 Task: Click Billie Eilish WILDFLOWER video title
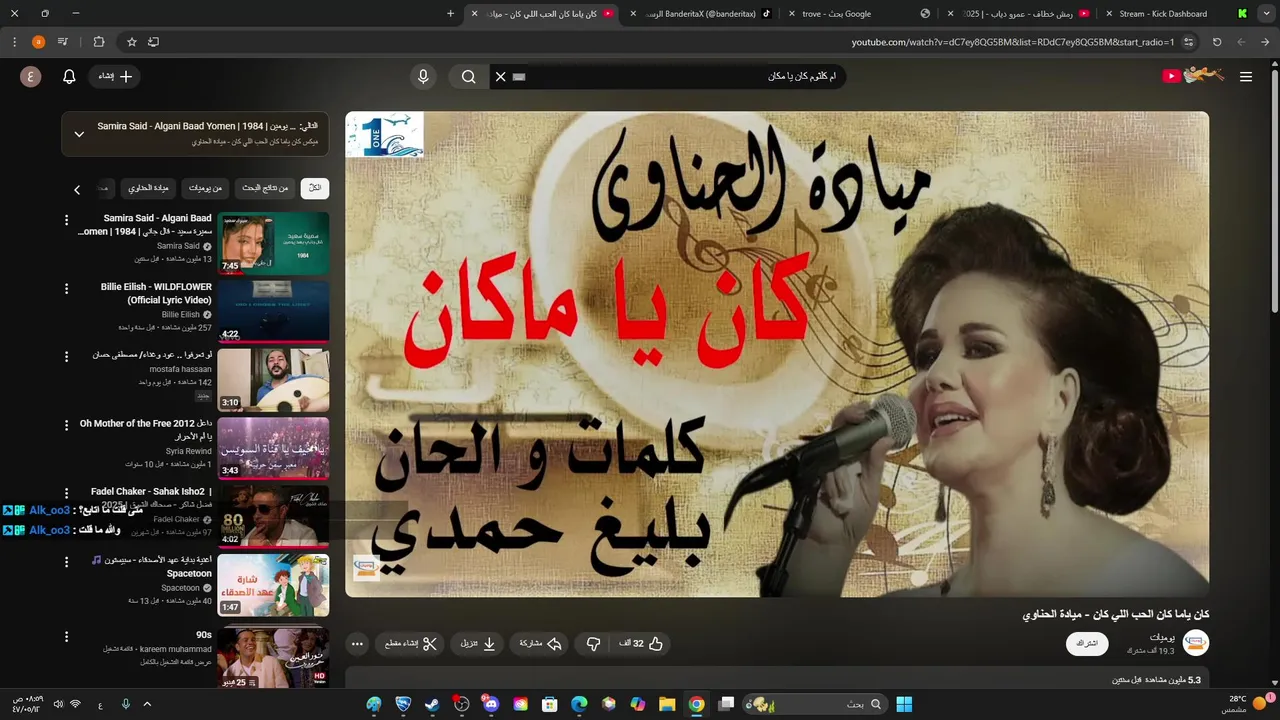pos(157,293)
